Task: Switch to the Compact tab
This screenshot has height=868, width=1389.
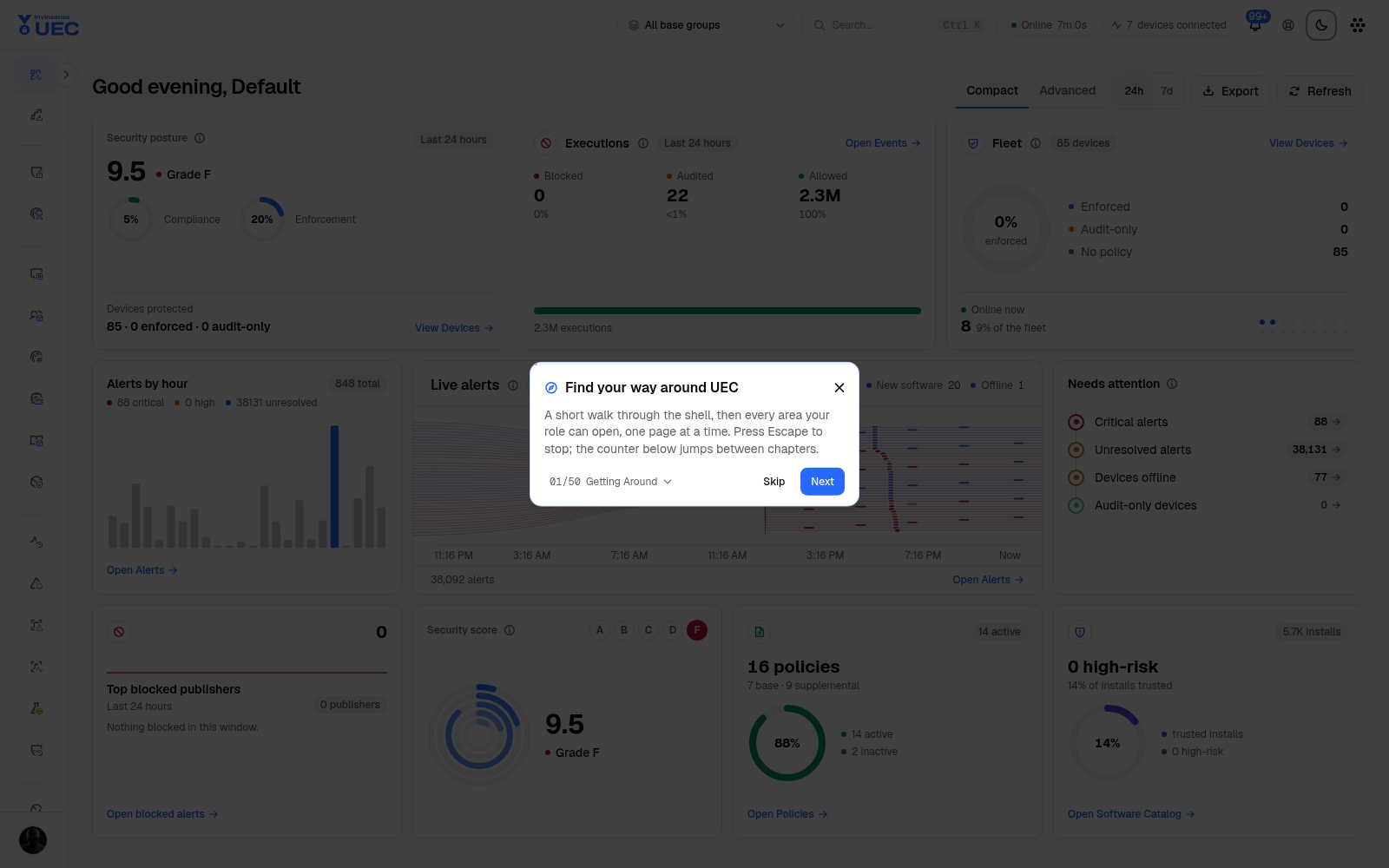Action: [992, 91]
